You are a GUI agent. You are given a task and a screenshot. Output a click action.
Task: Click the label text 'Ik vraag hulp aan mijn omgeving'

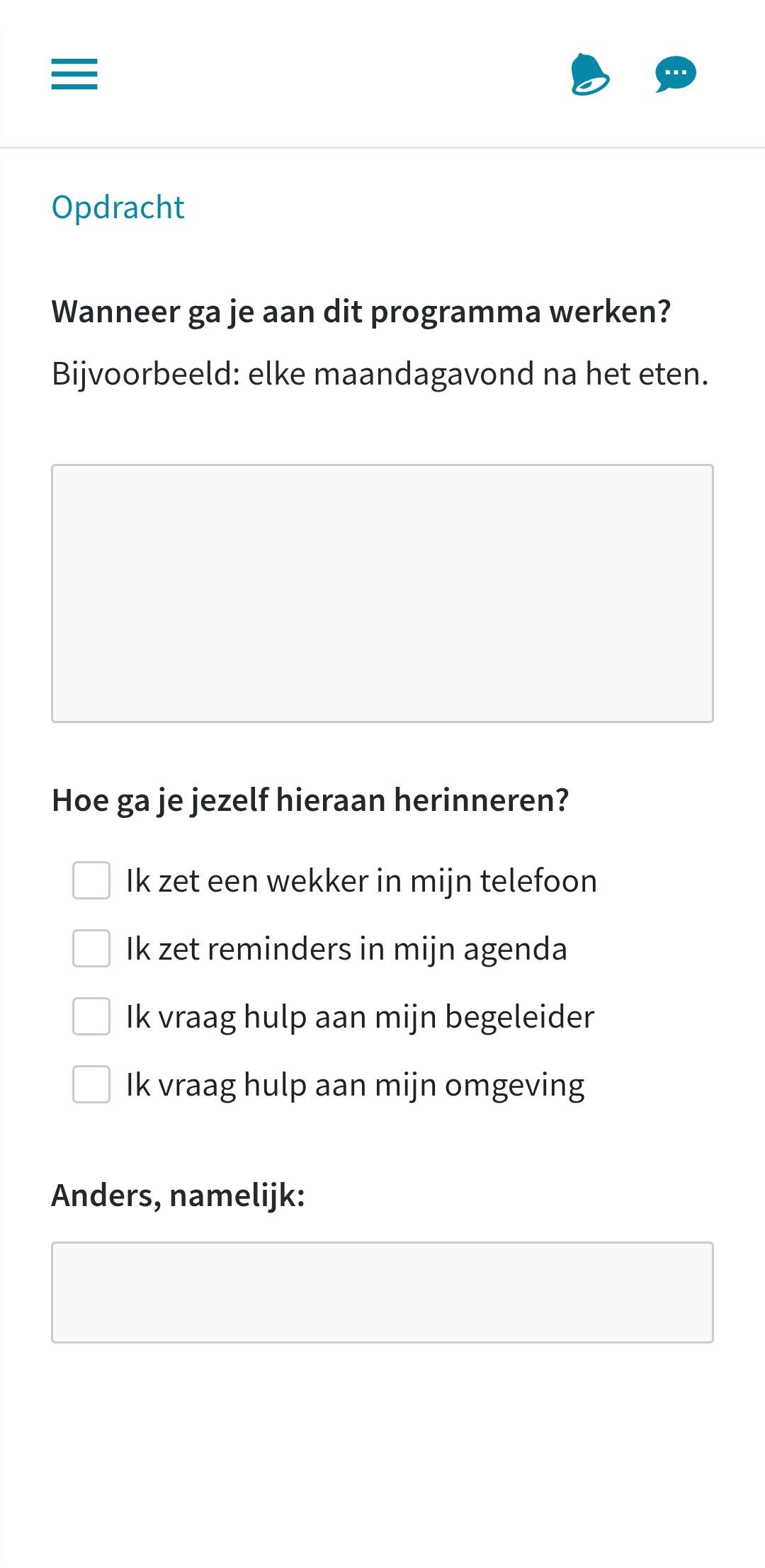point(355,1085)
